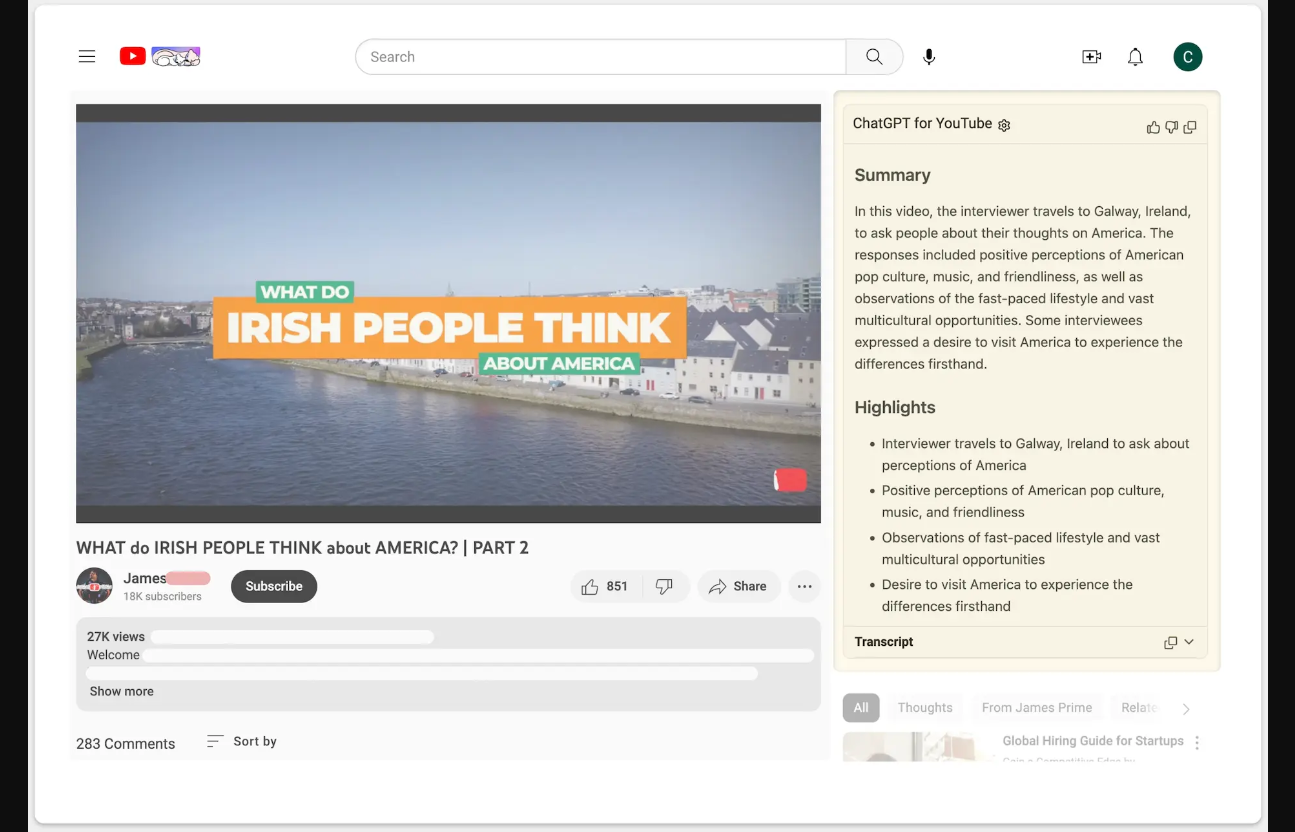Viewport: 1295px width, 832px height.
Task: Thumbs-up the ChatGPT summary
Action: coord(1153,127)
